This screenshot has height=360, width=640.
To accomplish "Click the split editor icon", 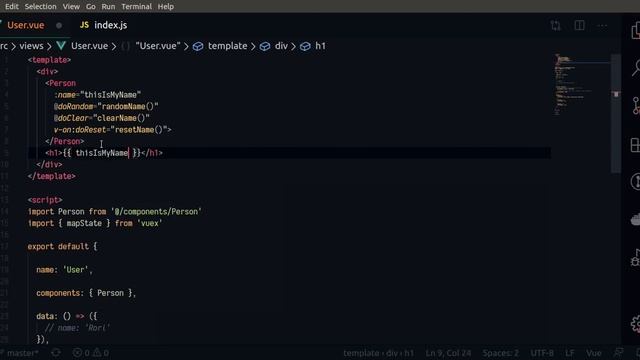I will click(579, 25).
